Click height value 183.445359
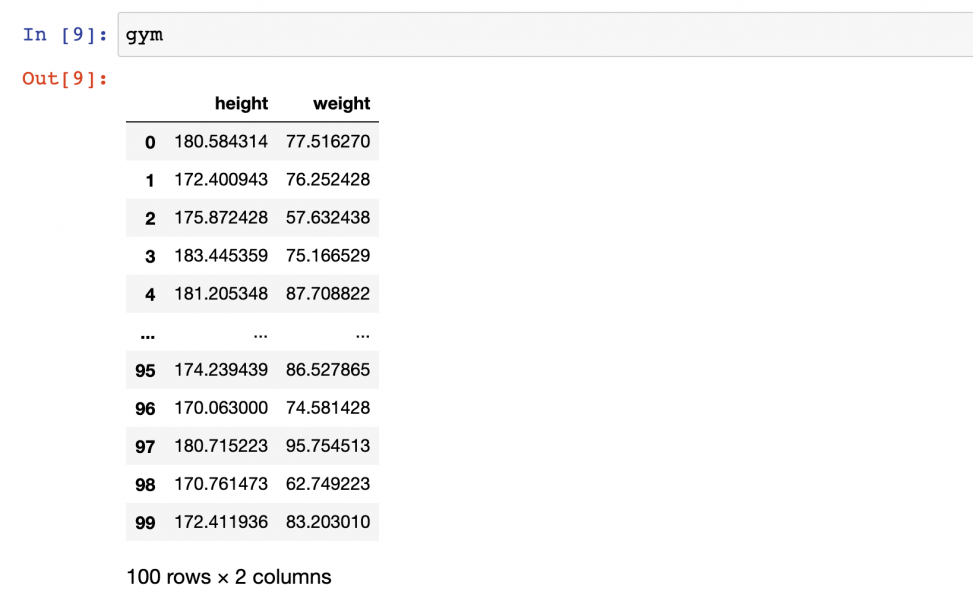973x604 pixels. (x=221, y=255)
